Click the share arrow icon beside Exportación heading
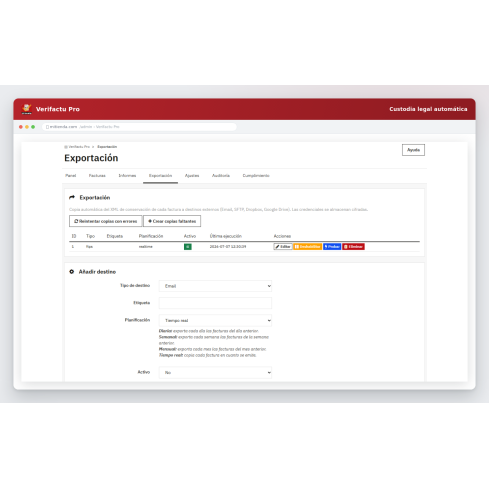489x489 pixels. (x=72, y=197)
